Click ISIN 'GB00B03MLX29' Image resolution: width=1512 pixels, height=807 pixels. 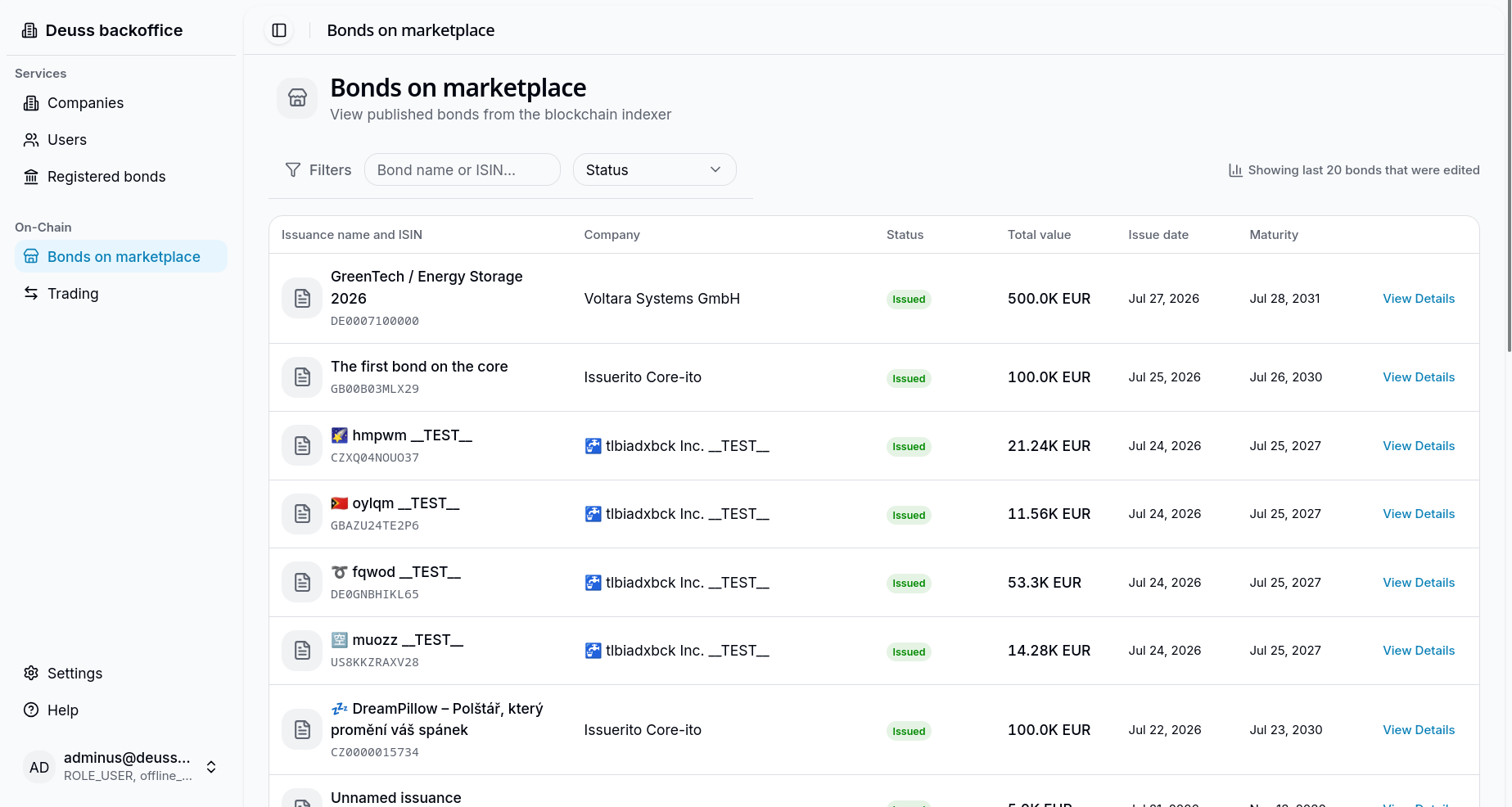click(375, 389)
